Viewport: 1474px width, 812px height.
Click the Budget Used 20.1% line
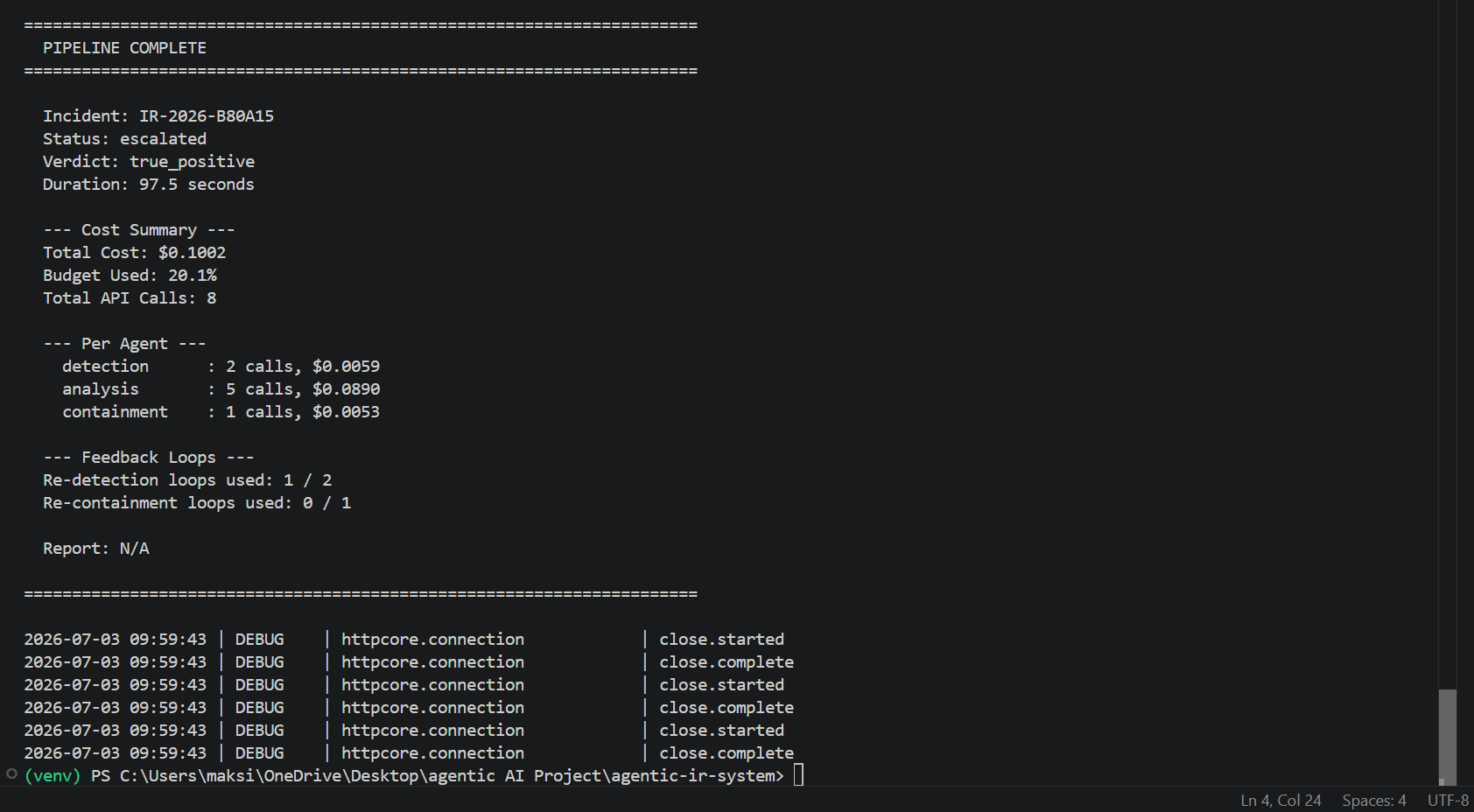(x=130, y=276)
